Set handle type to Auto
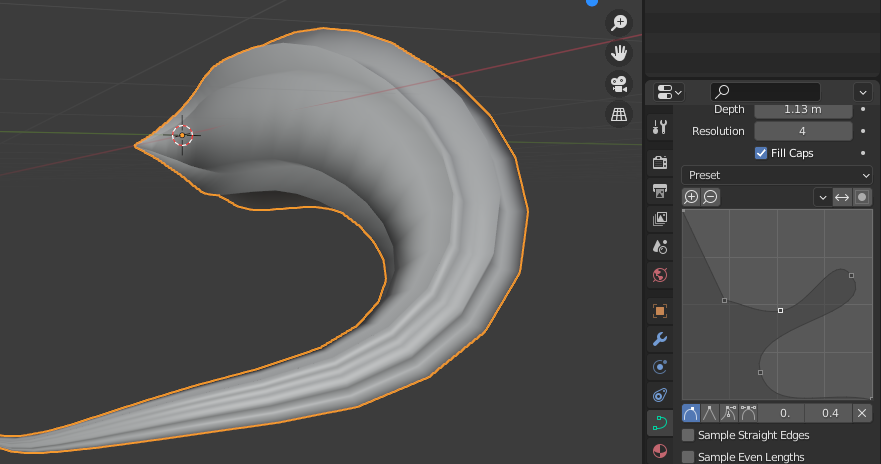Image resolution: width=881 pixels, height=464 pixels. 691,413
